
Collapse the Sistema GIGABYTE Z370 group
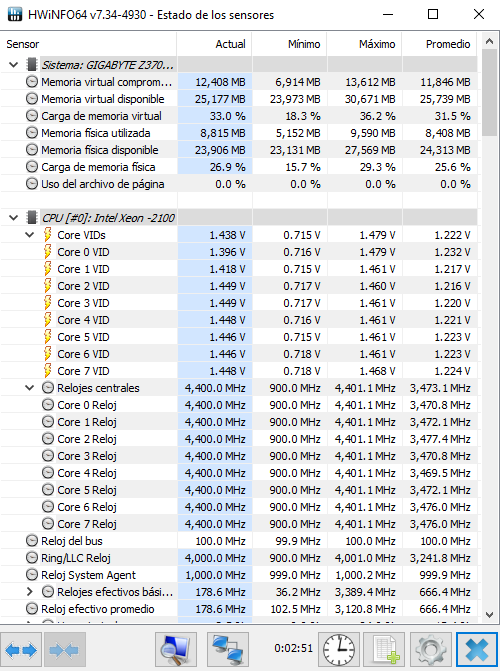click(x=13, y=65)
